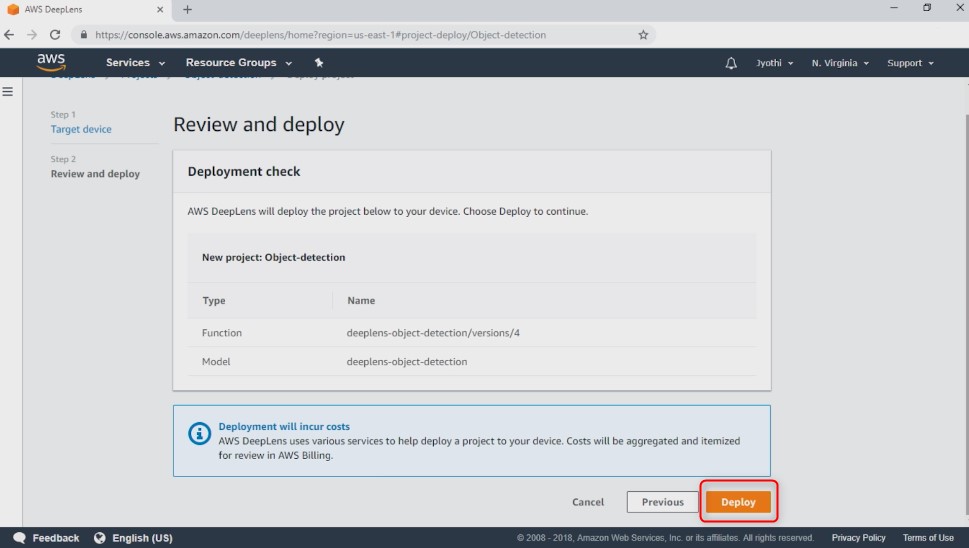Change language from English (US)
Viewport: 969px width, 548px height.
click(x=142, y=537)
